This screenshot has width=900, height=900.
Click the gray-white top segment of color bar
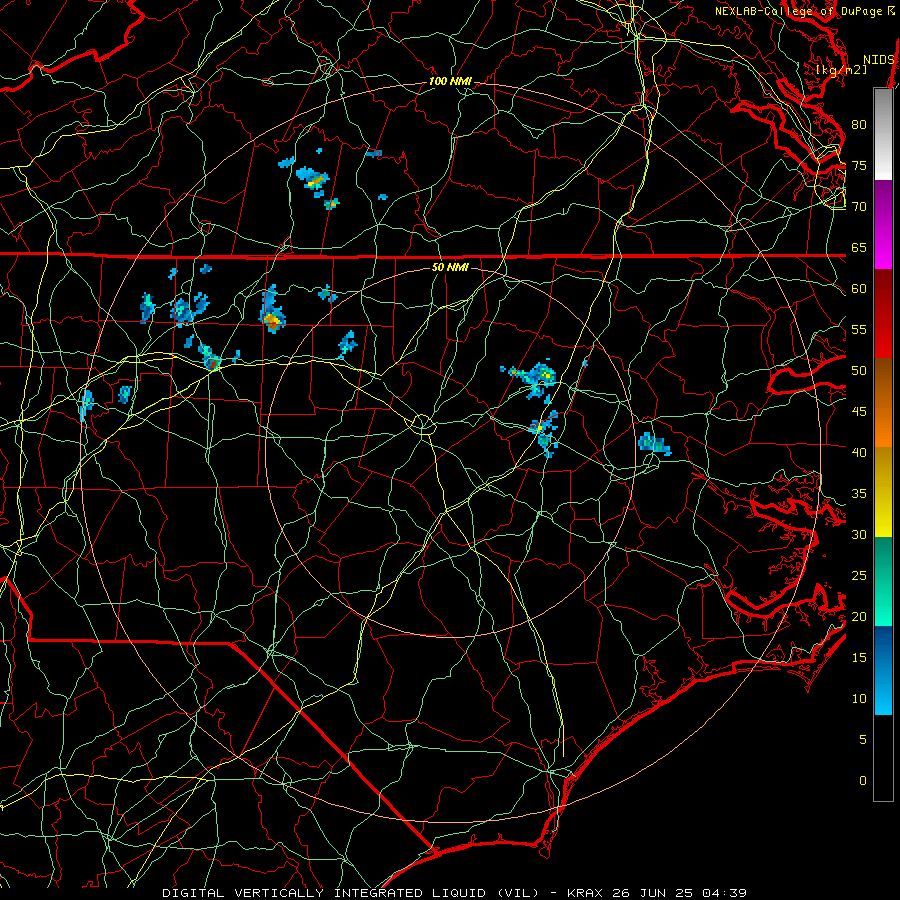883,134
